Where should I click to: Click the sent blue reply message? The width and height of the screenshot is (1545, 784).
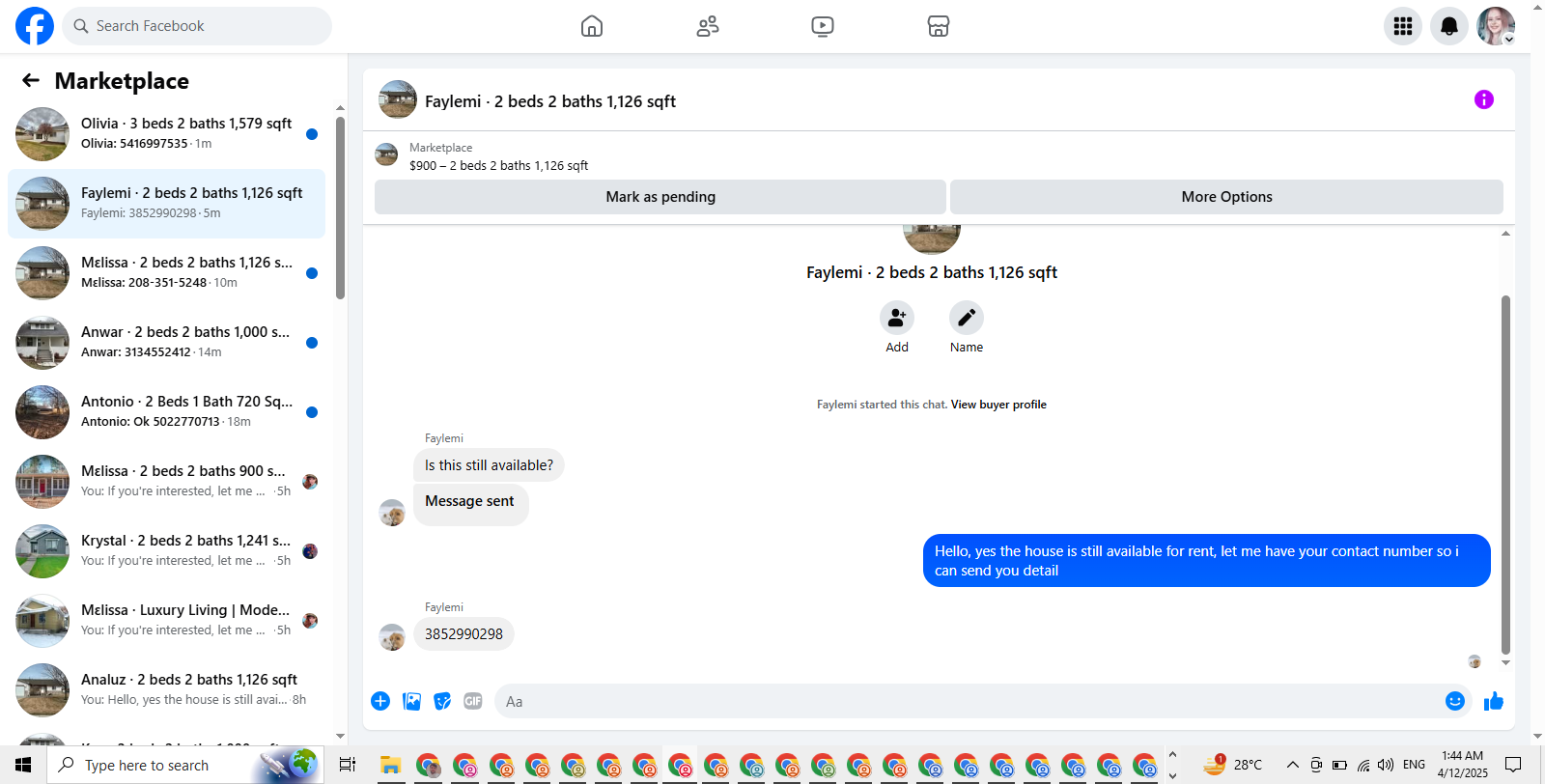pos(1206,561)
